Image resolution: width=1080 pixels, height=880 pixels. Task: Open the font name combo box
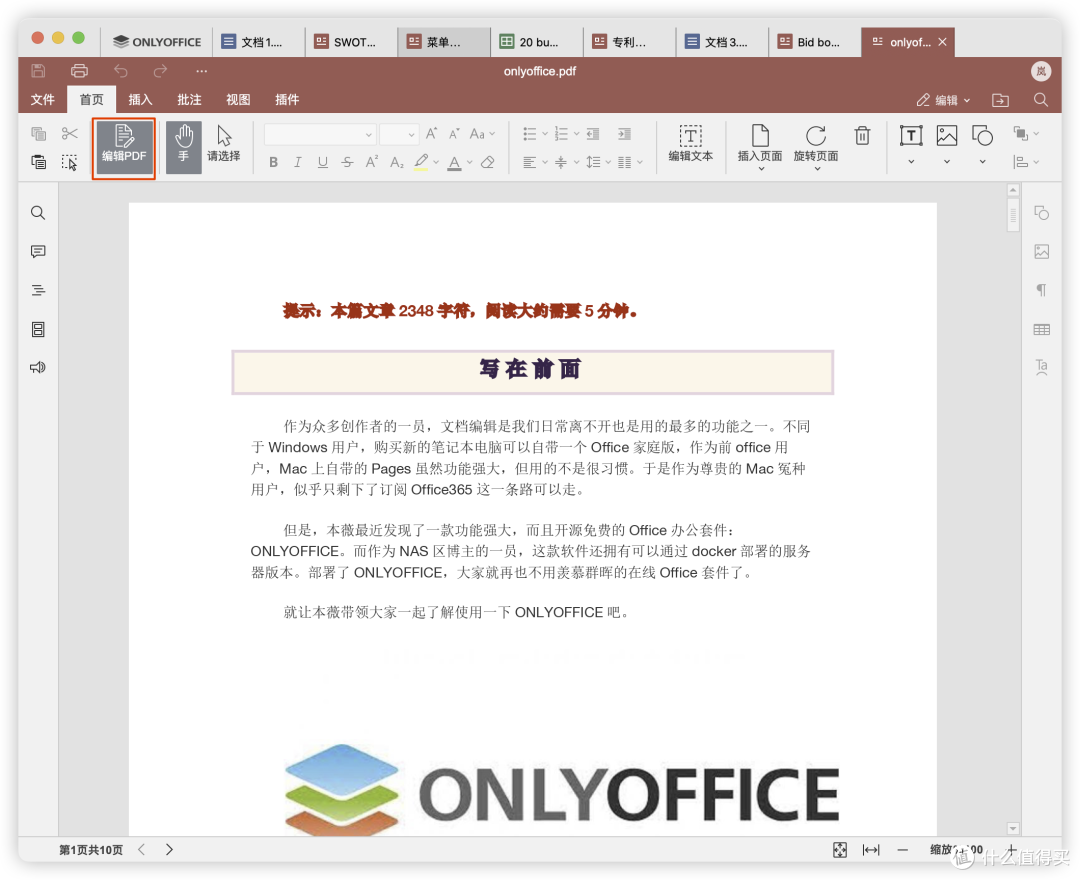coord(320,134)
